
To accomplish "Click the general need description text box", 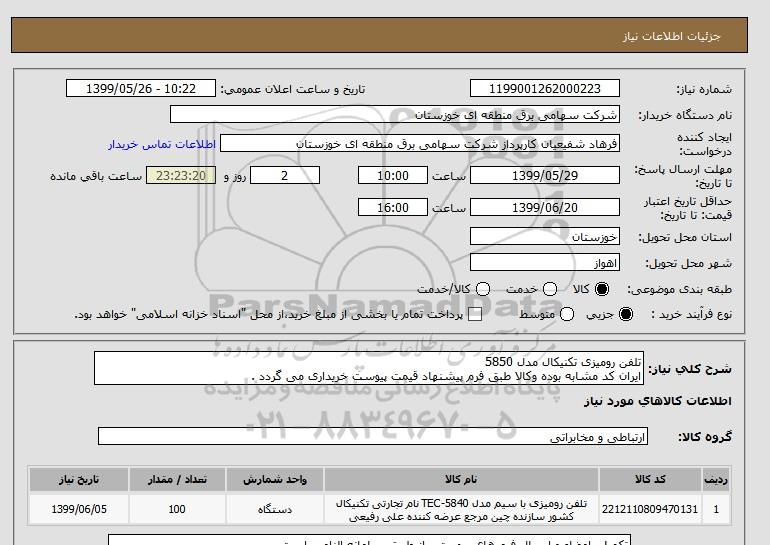I will [x=369, y=368].
